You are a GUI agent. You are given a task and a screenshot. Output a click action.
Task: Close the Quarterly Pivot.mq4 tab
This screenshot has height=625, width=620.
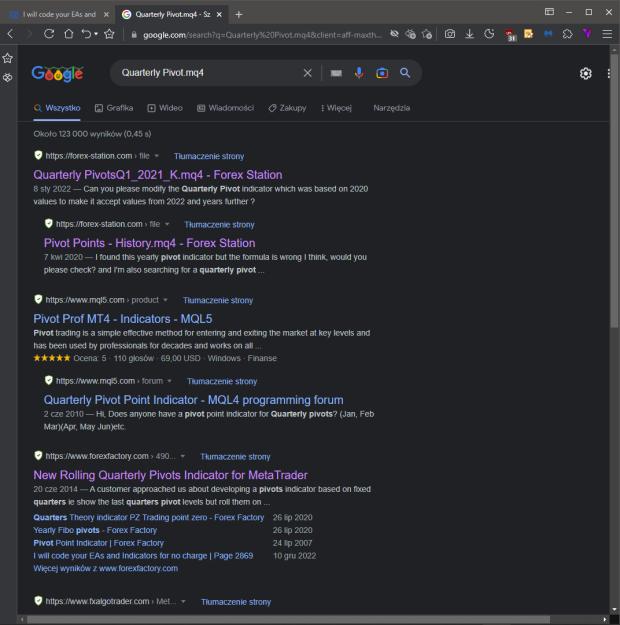[219, 15]
